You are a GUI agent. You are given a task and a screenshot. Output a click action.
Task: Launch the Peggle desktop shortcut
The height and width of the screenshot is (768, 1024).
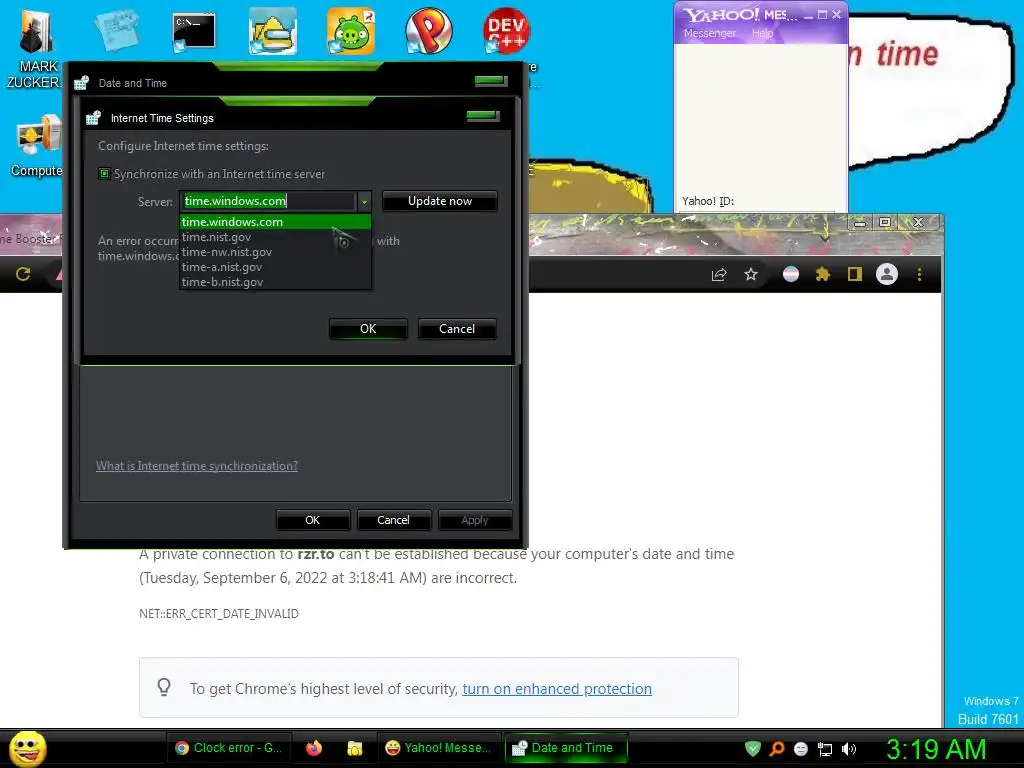(428, 31)
